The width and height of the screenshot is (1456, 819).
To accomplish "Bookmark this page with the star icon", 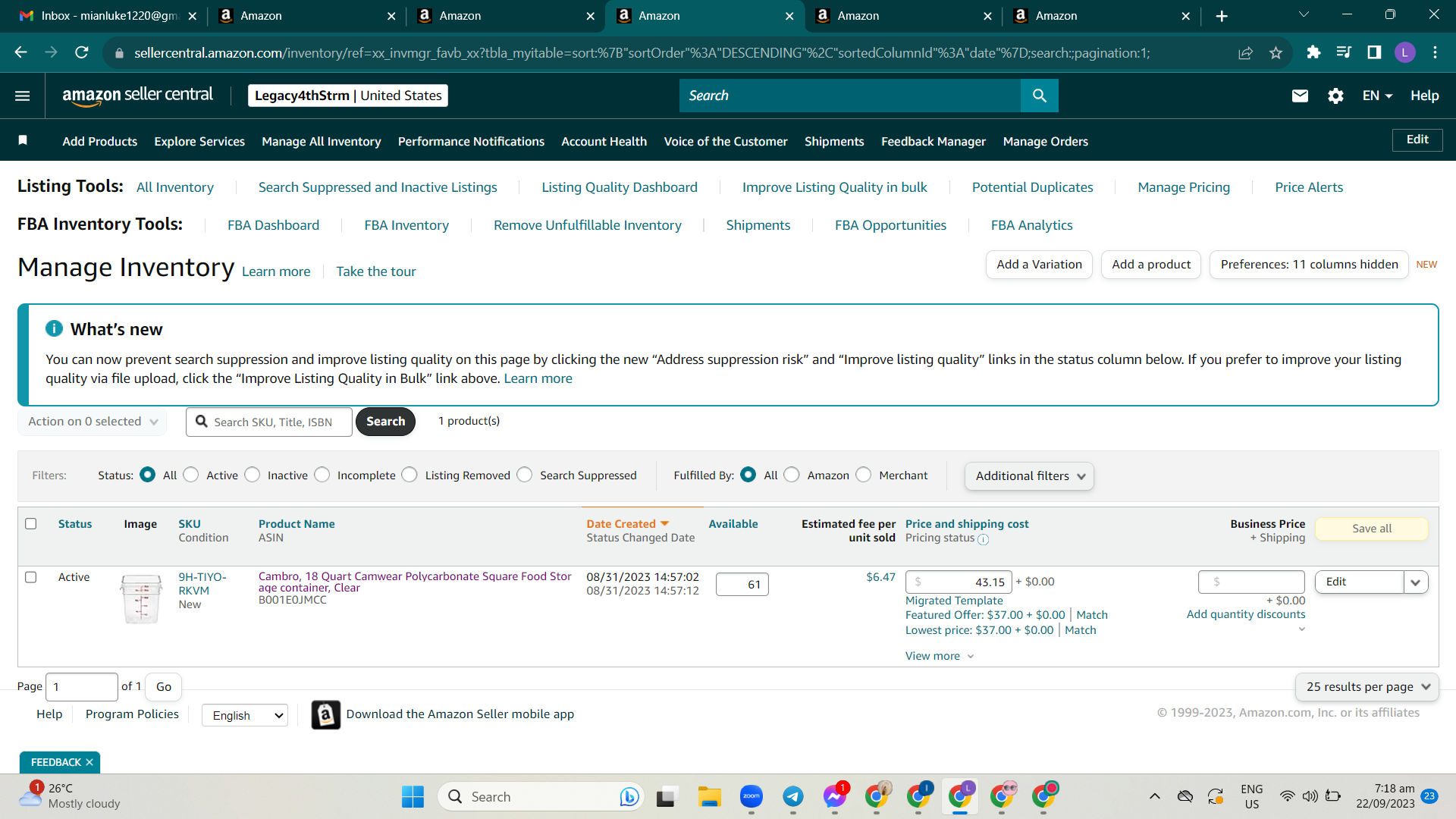I will 1276,52.
